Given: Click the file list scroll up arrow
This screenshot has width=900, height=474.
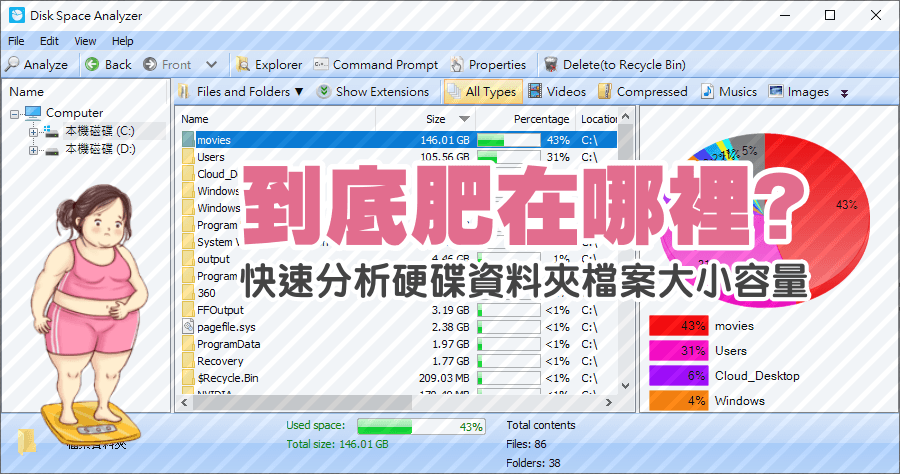Looking at the screenshot, I should point(626,117).
